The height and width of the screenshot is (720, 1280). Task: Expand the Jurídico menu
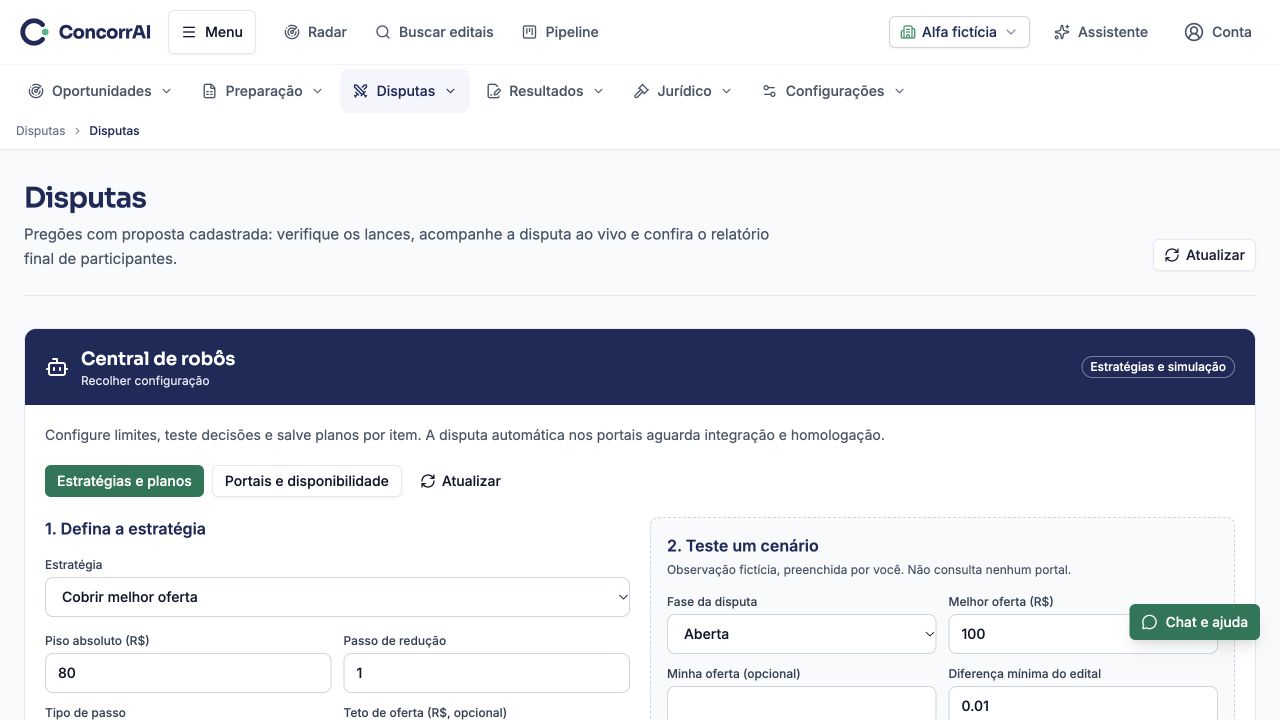coord(683,91)
